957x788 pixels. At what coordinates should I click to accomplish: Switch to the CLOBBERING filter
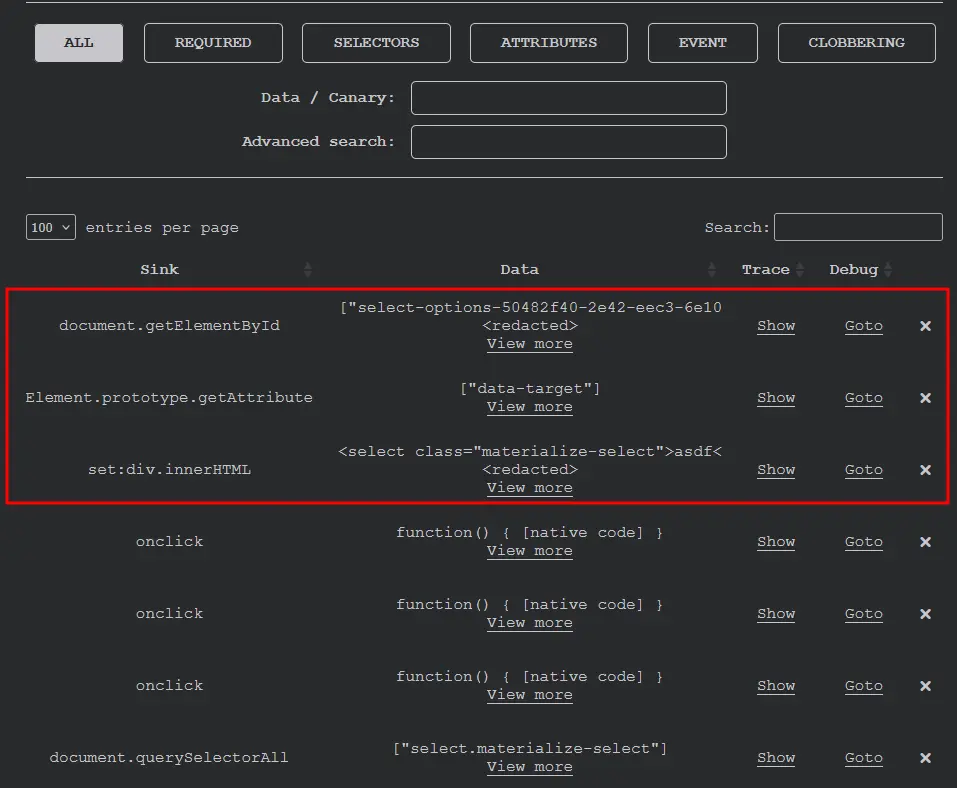pos(856,43)
